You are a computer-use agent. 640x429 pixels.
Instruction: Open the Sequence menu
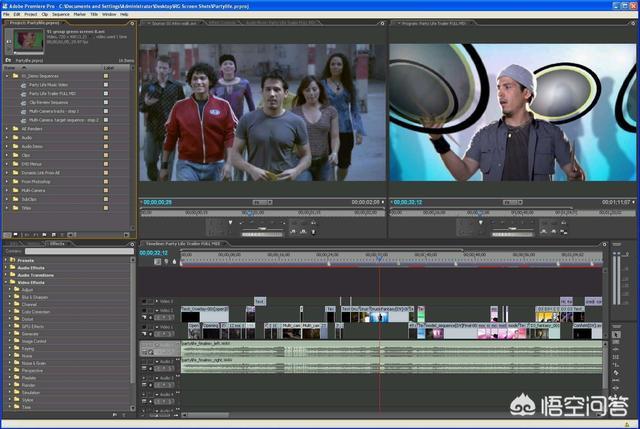pyautogui.click(x=60, y=14)
